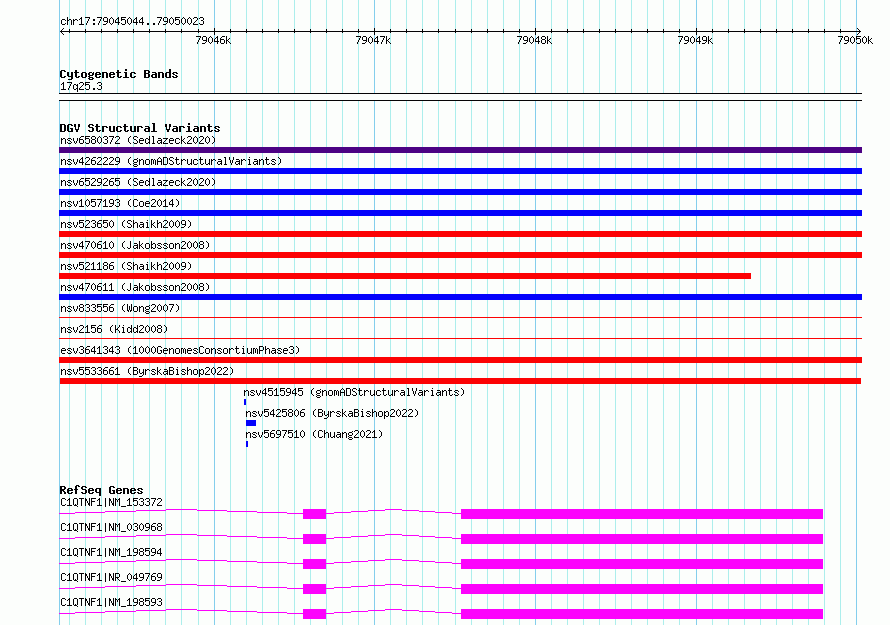Click the thin red nsv833556 line
Image resolution: width=890 pixels, height=625 pixels.
click(x=460, y=317)
